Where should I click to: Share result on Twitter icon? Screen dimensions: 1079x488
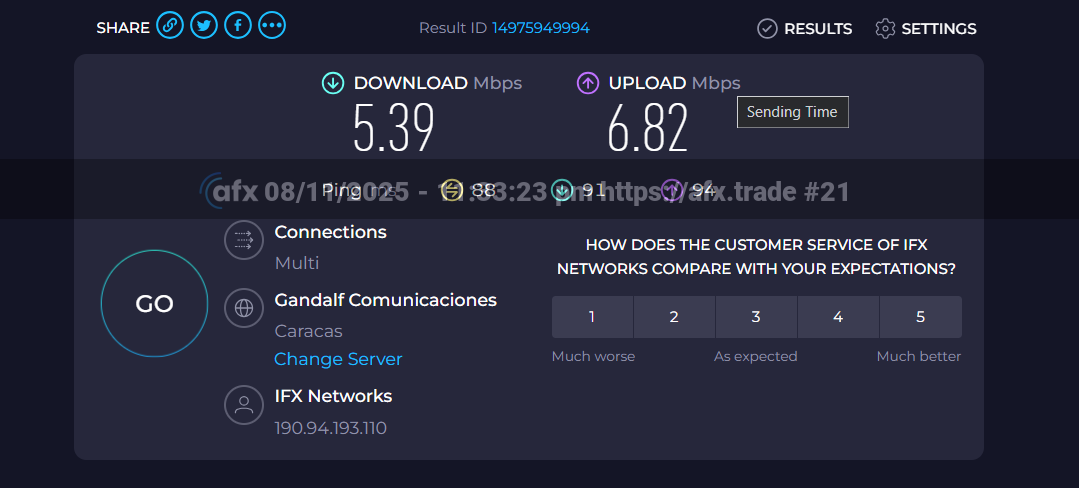coord(204,27)
